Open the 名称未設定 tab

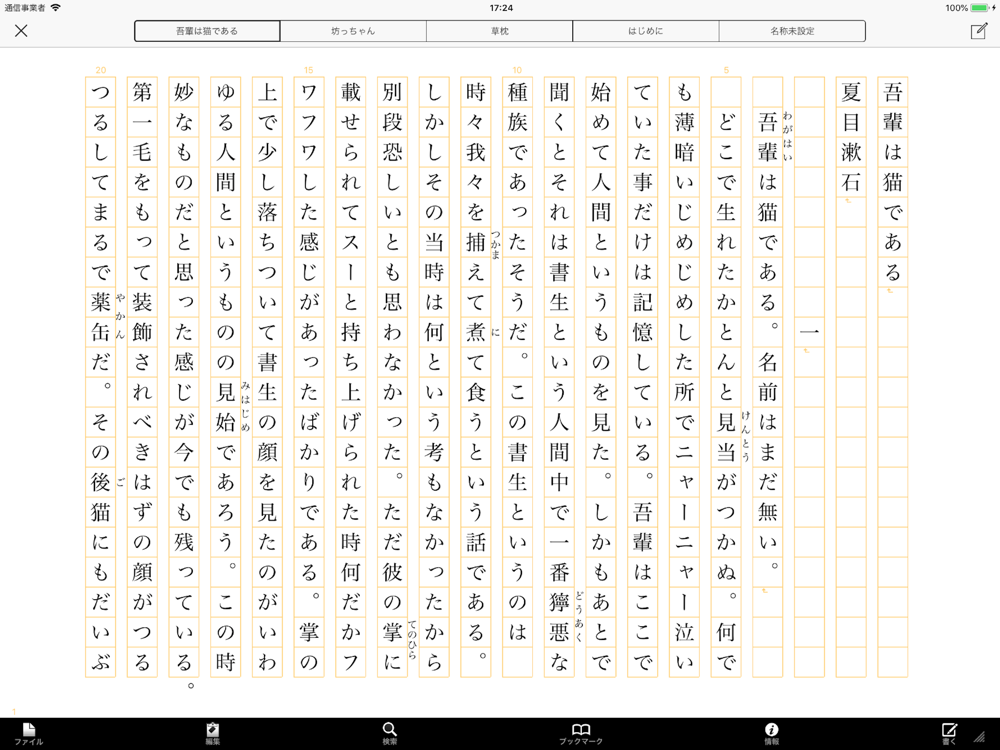click(792, 31)
